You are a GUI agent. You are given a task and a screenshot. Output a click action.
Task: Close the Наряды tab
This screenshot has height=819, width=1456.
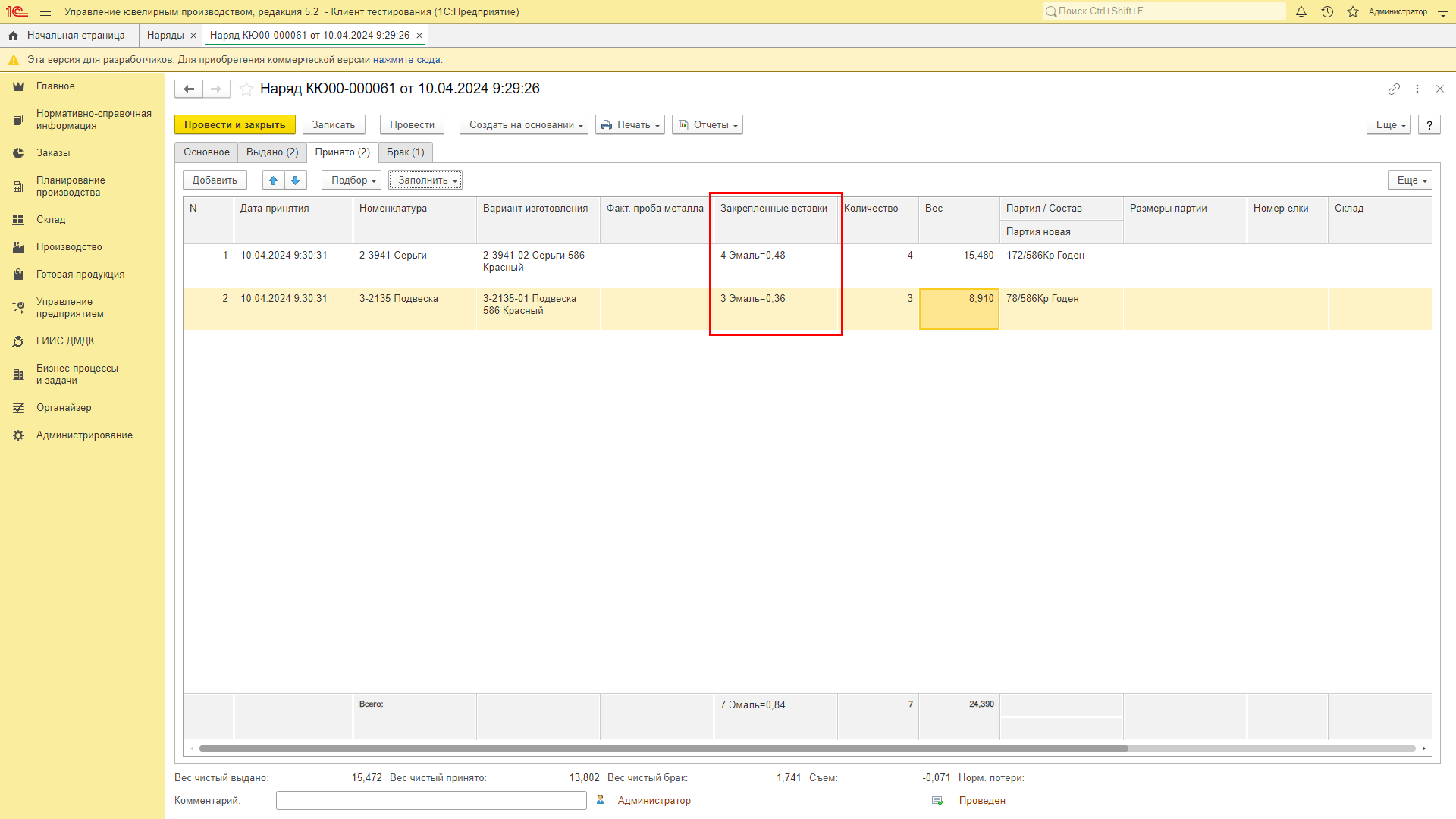[193, 36]
